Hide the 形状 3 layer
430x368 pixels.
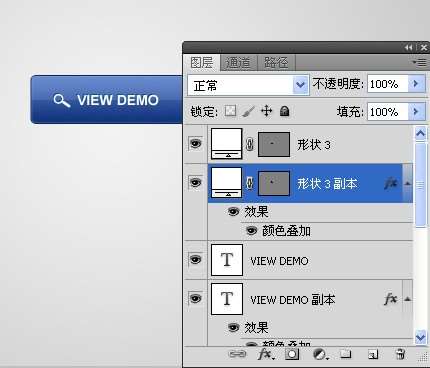pyautogui.click(x=195, y=144)
